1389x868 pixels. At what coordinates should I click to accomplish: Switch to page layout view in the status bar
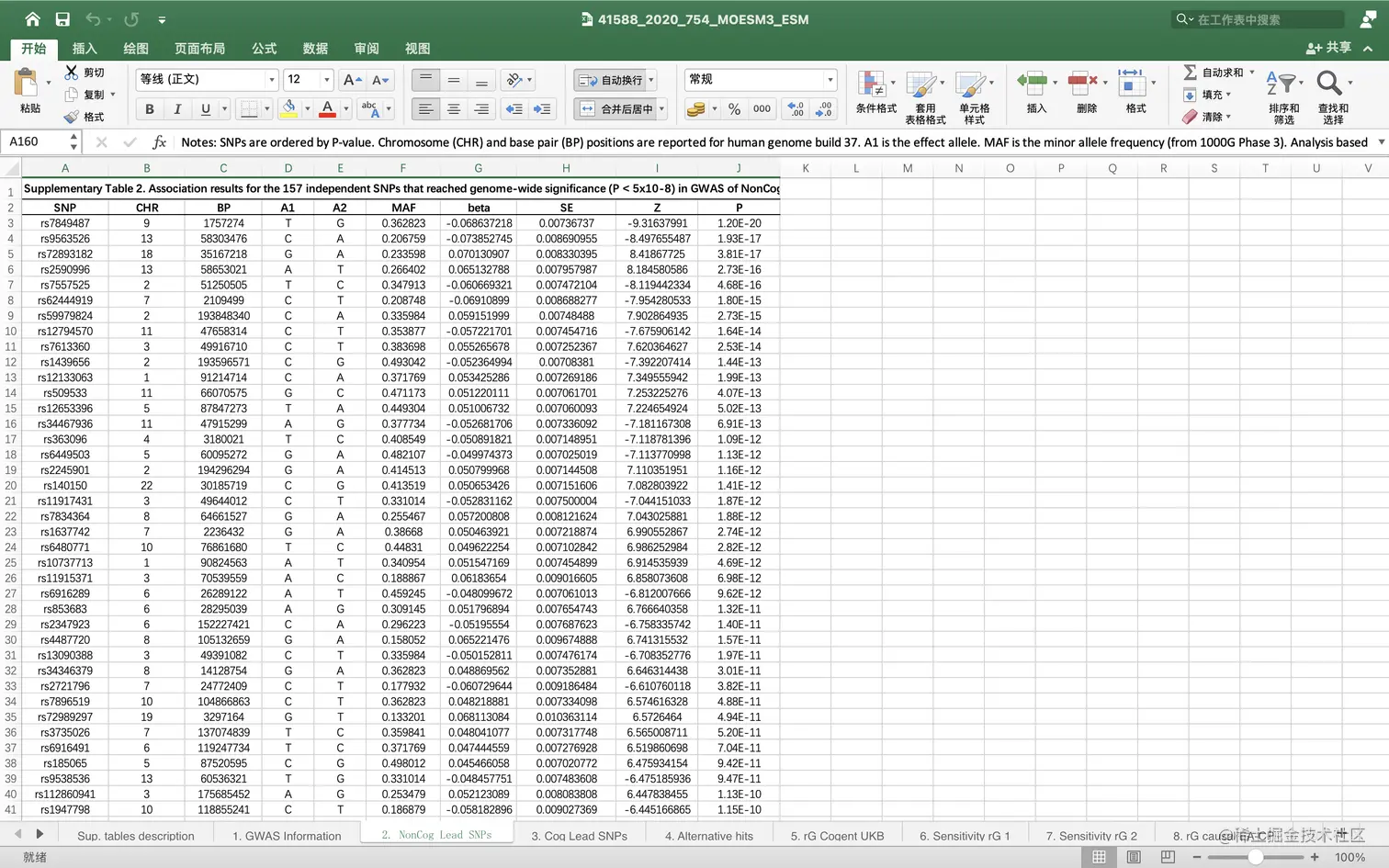[x=1134, y=857]
